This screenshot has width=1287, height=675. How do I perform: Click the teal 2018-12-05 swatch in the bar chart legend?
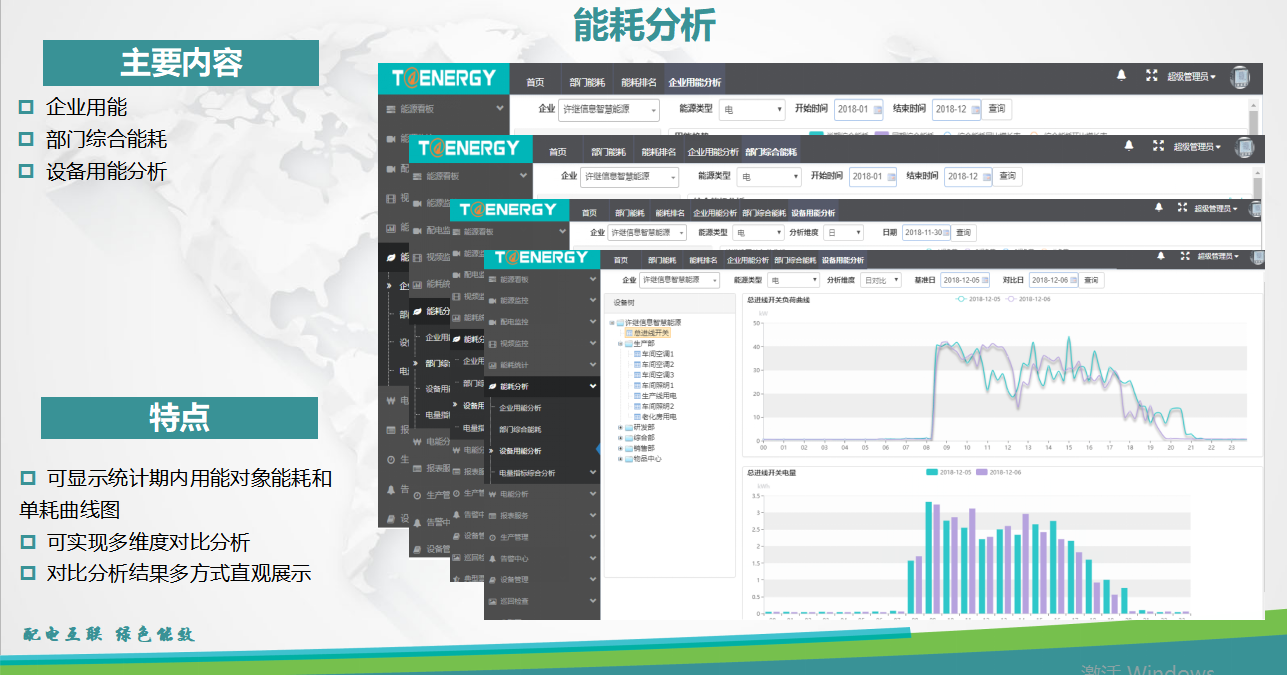(x=932, y=472)
